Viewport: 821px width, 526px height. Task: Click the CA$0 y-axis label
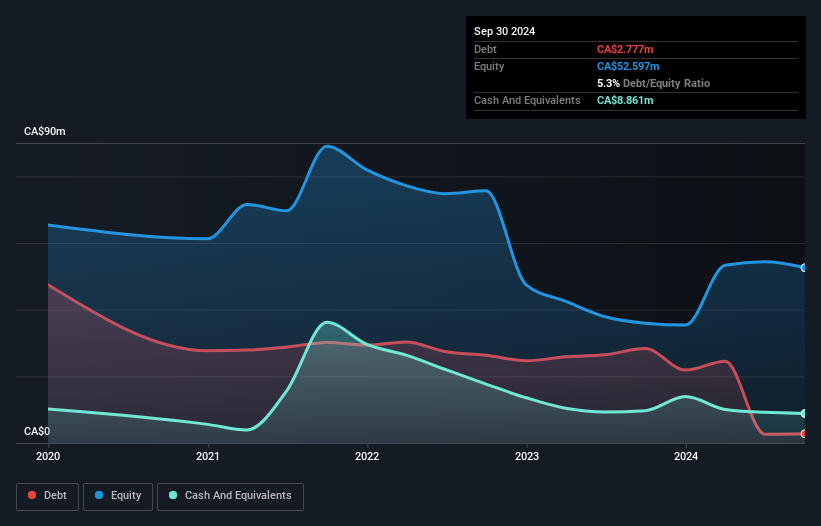37,431
